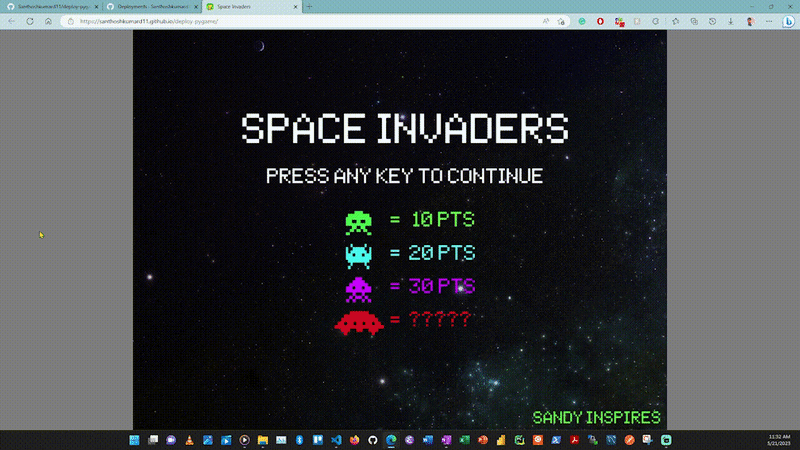Go back to the previous page
The height and width of the screenshot is (450, 800).
(12, 21)
